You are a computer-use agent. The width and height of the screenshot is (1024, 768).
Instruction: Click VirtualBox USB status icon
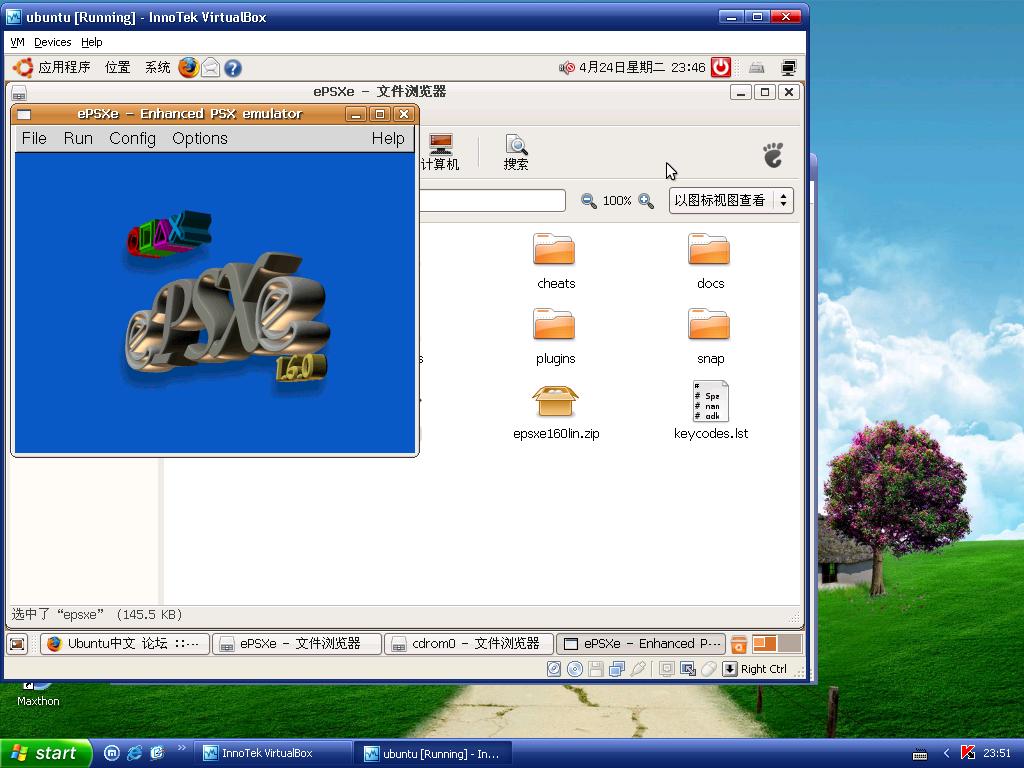tap(639, 669)
